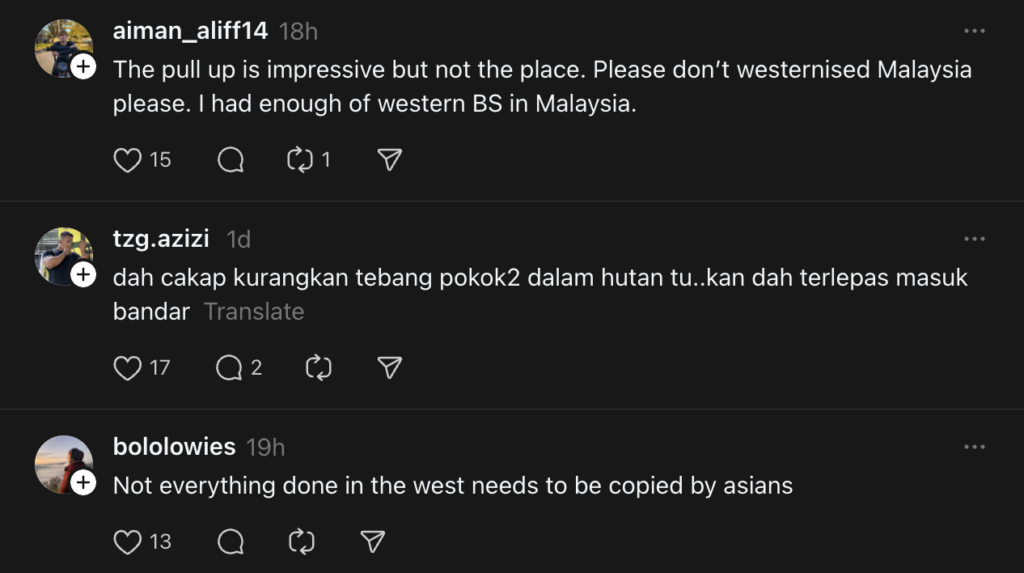Share aiman_aliff14's comment via send icon
Viewport: 1024px width, 573px height.
coord(390,160)
